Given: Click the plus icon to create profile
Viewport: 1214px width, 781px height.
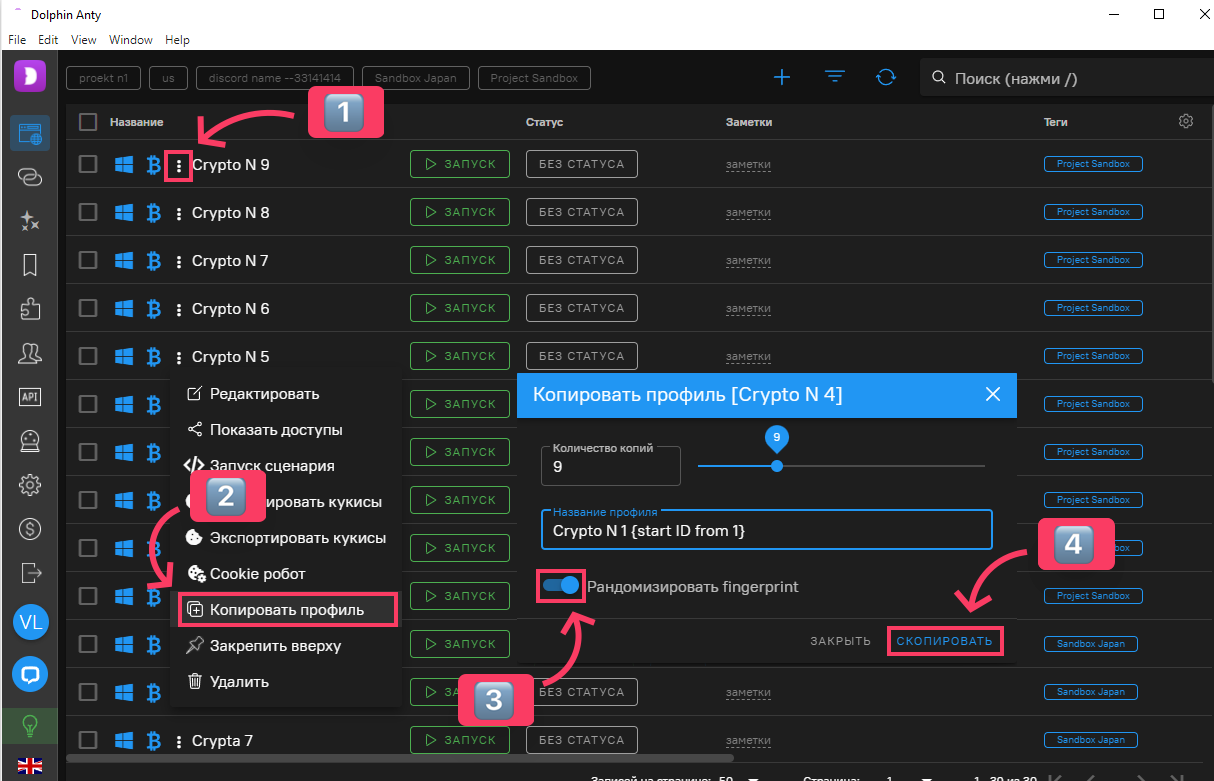Looking at the screenshot, I should [x=782, y=78].
